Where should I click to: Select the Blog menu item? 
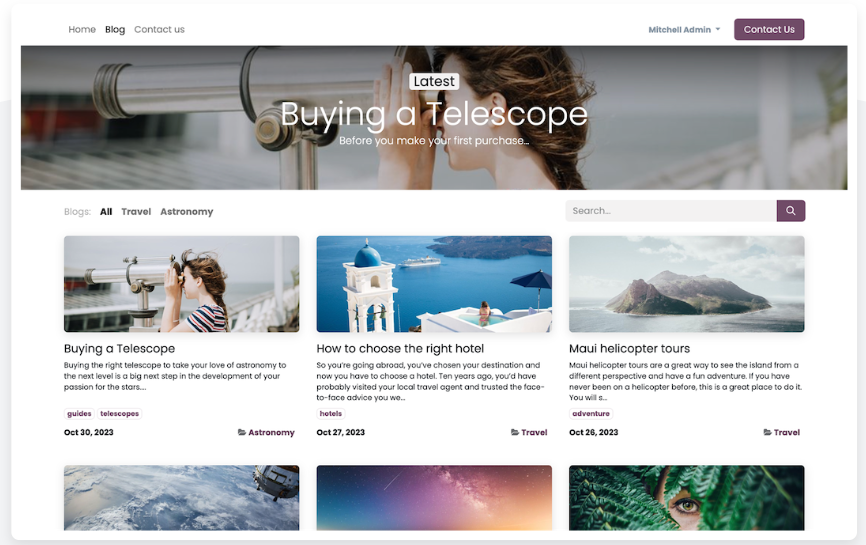115,29
